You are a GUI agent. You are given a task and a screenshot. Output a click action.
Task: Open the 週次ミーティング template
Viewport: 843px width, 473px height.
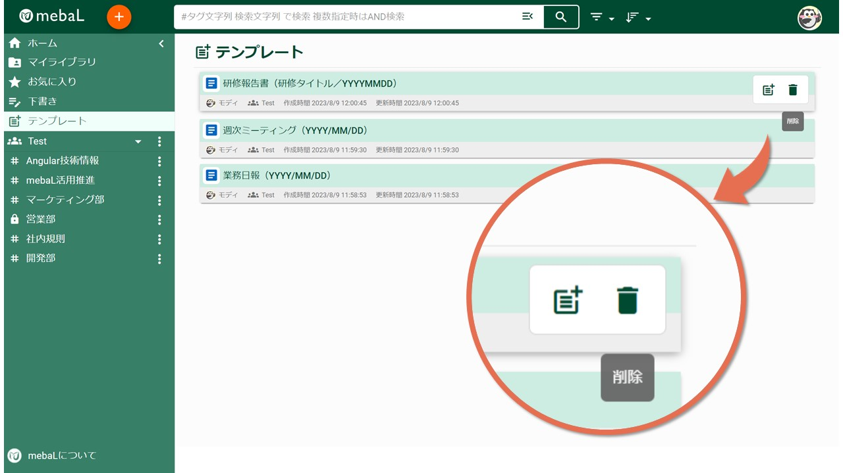click(295, 131)
